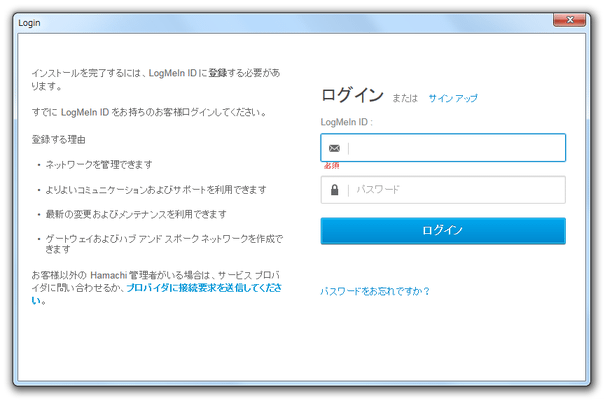The image size is (605, 401).
Task: Click the または text beside heading
Action: (x=405, y=98)
